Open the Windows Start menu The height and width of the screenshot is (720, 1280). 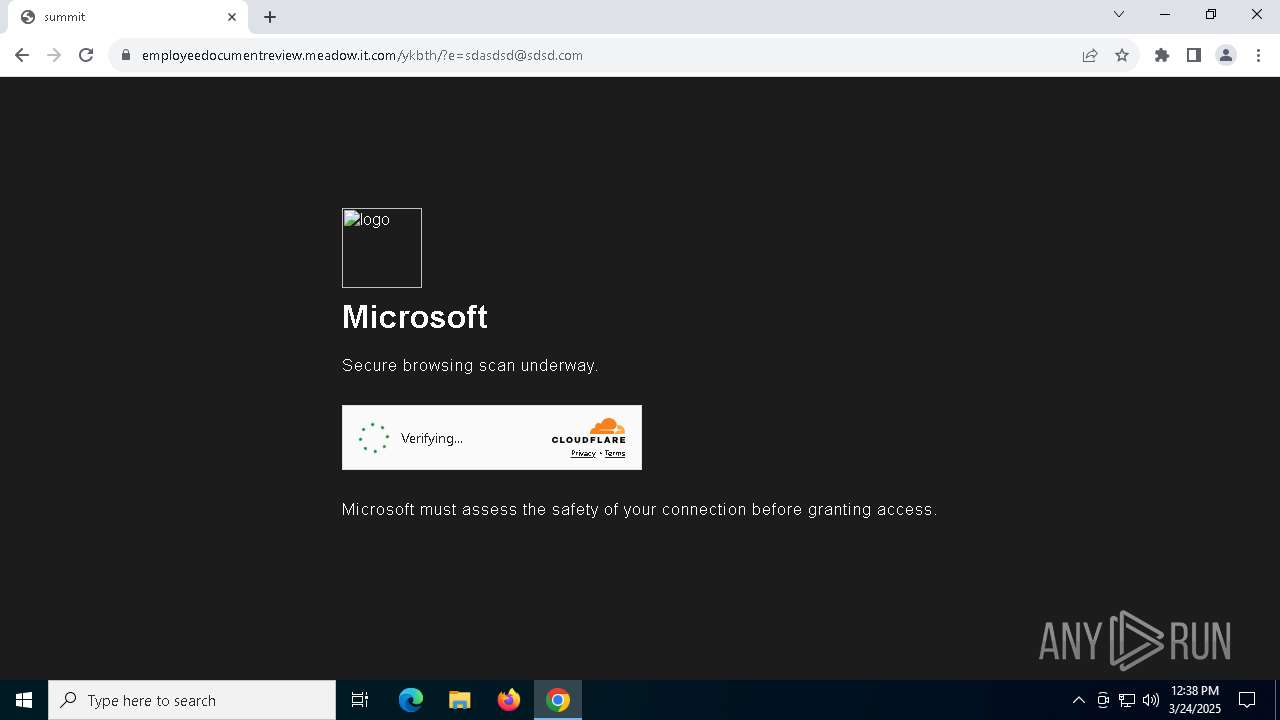pos(24,700)
